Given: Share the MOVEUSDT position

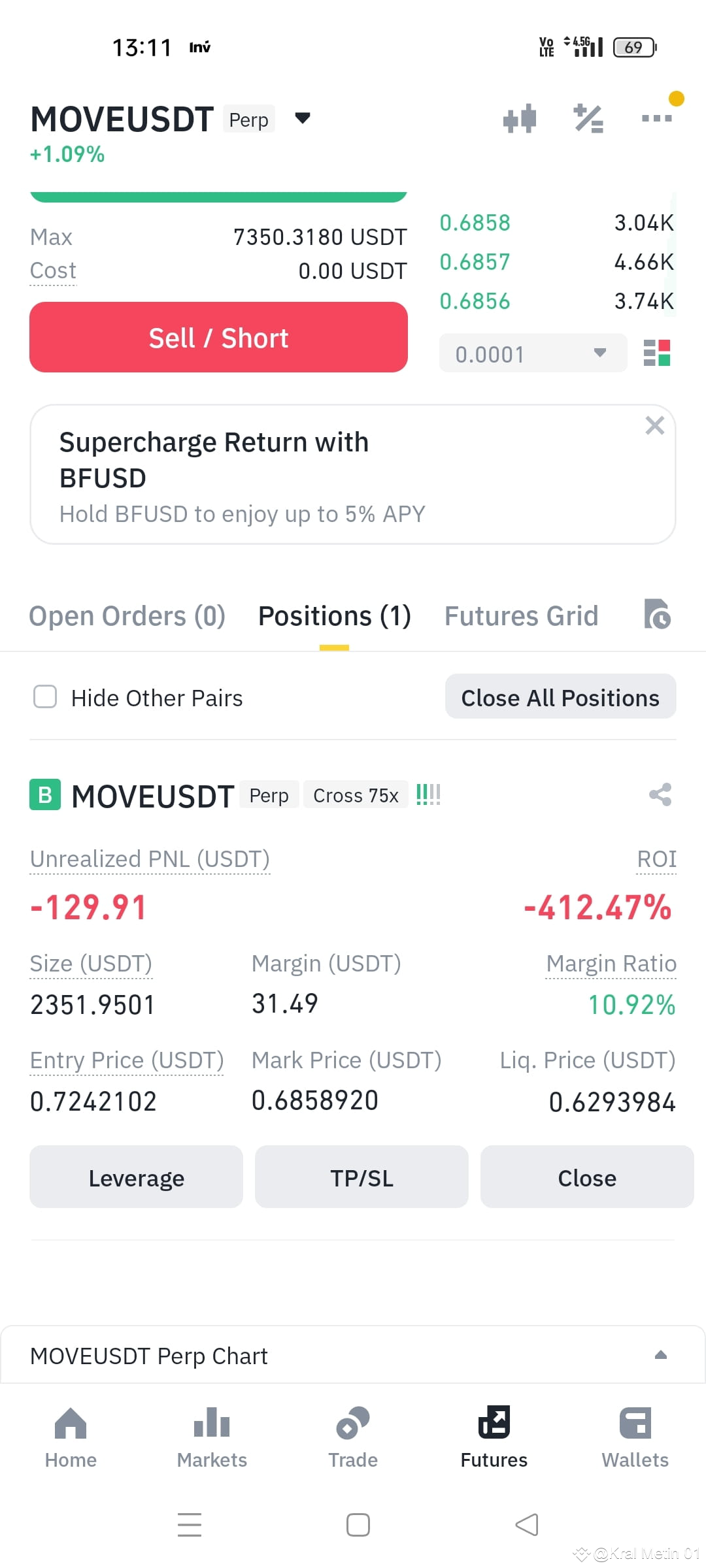Looking at the screenshot, I should [x=660, y=794].
